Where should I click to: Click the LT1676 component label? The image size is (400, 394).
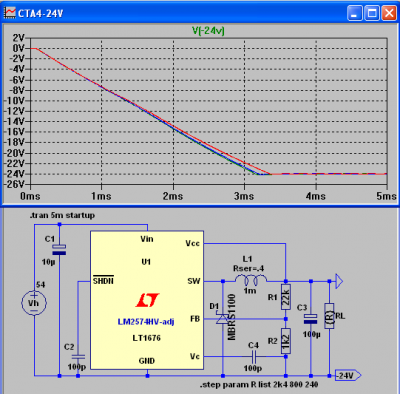[x=146, y=338]
